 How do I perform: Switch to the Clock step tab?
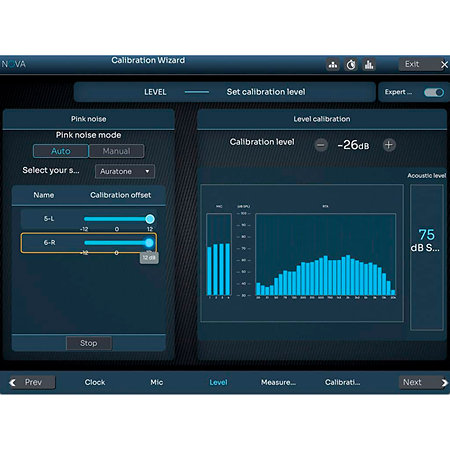(95, 382)
